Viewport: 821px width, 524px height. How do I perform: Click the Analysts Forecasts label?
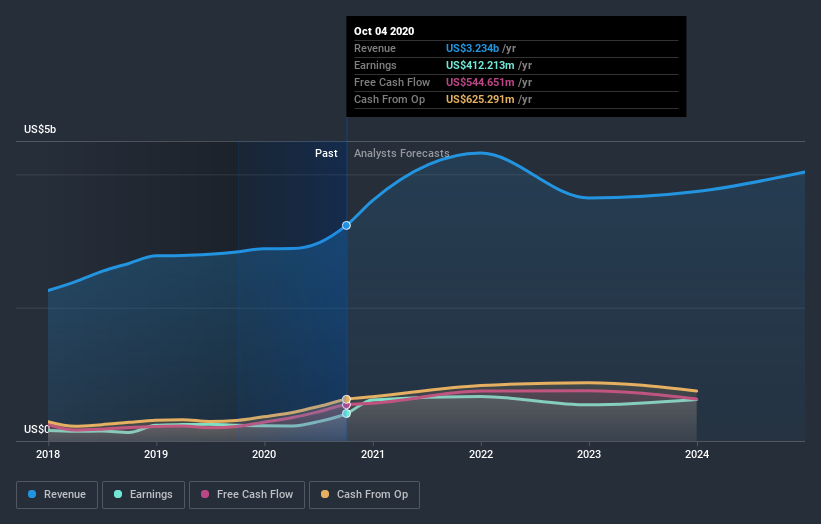click(402, 153)
